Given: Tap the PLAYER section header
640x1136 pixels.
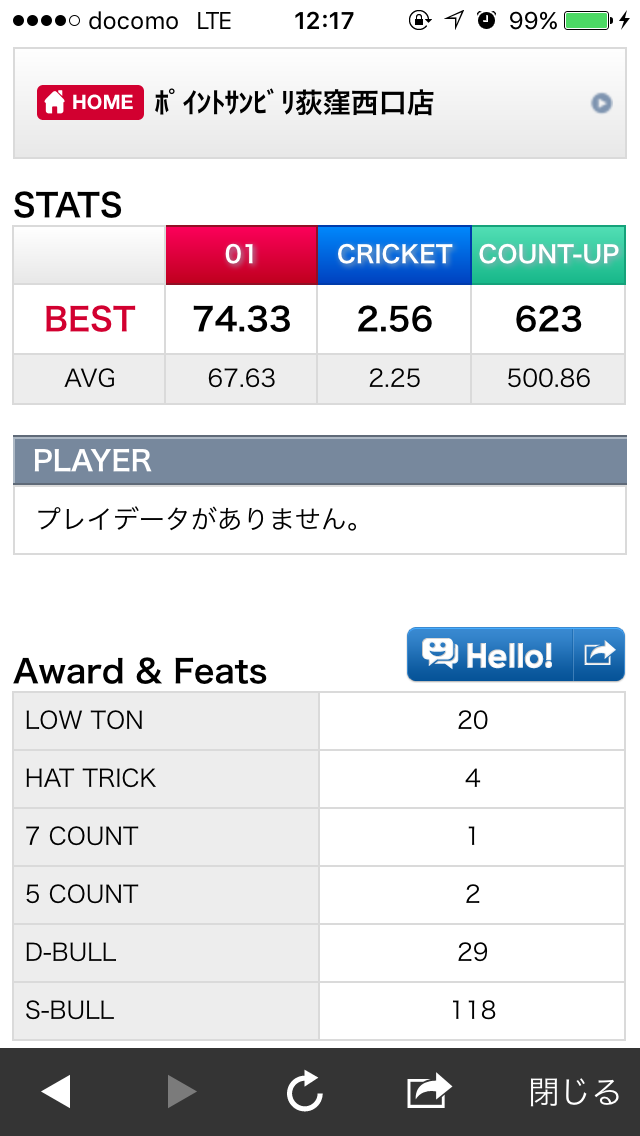Looking at the screenshot, I should (x=320, y=461).
